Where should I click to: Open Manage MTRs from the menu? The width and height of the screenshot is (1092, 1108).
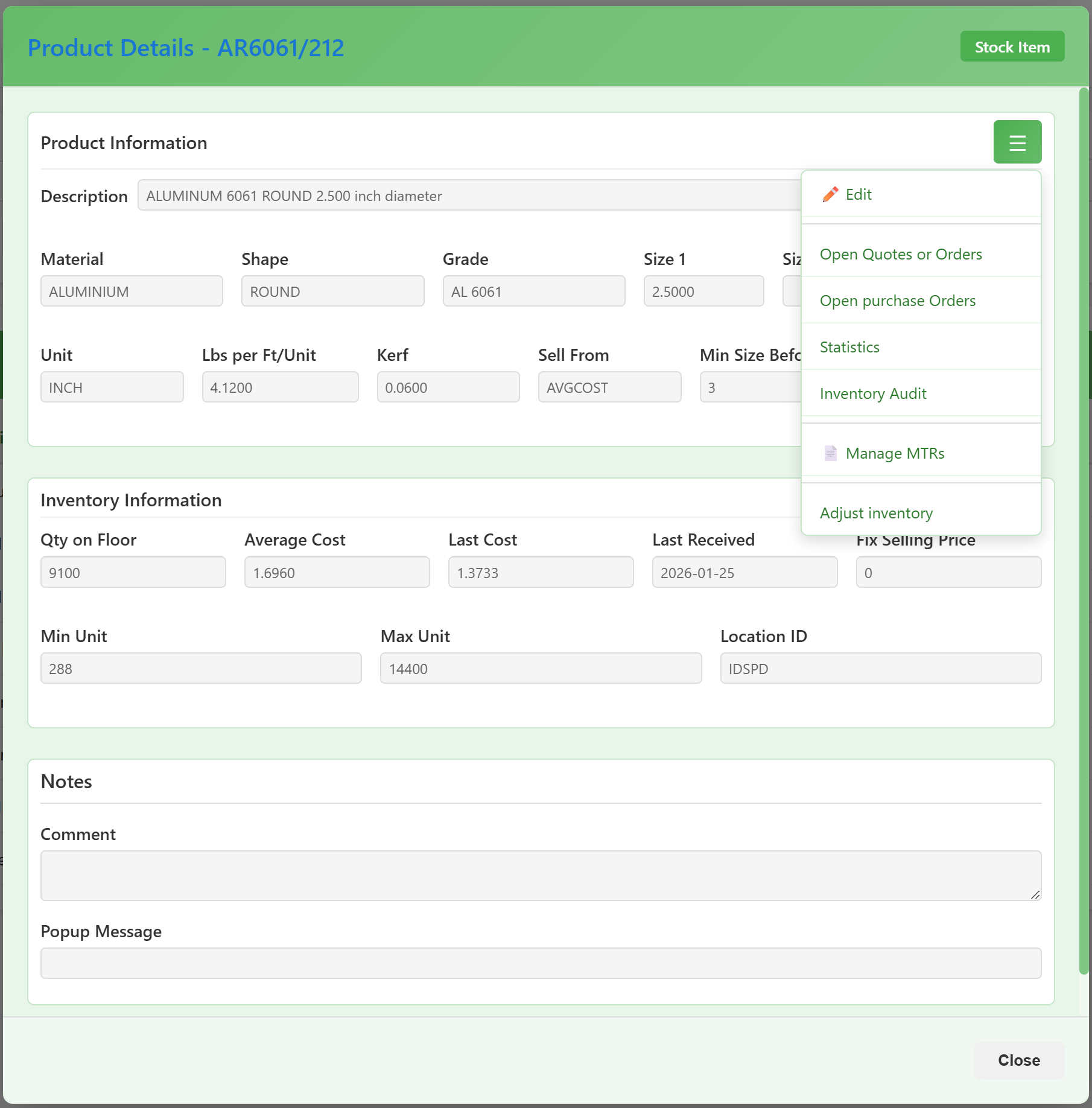pos(895,453)
